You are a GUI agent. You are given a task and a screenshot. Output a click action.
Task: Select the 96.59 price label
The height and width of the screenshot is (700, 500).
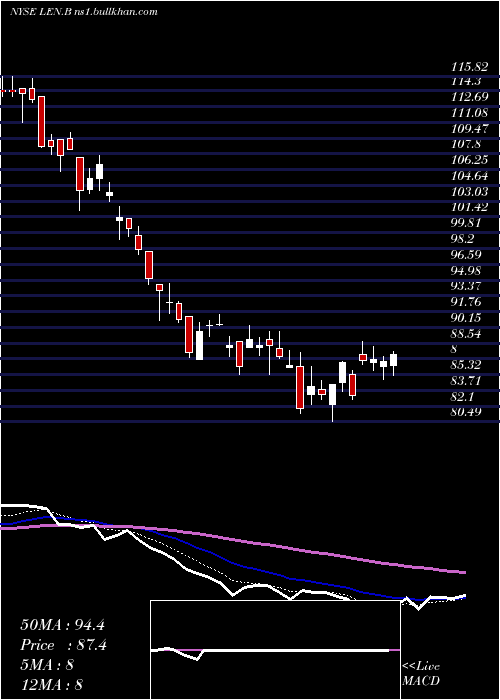pyautogui.click(x=466, y=254)
